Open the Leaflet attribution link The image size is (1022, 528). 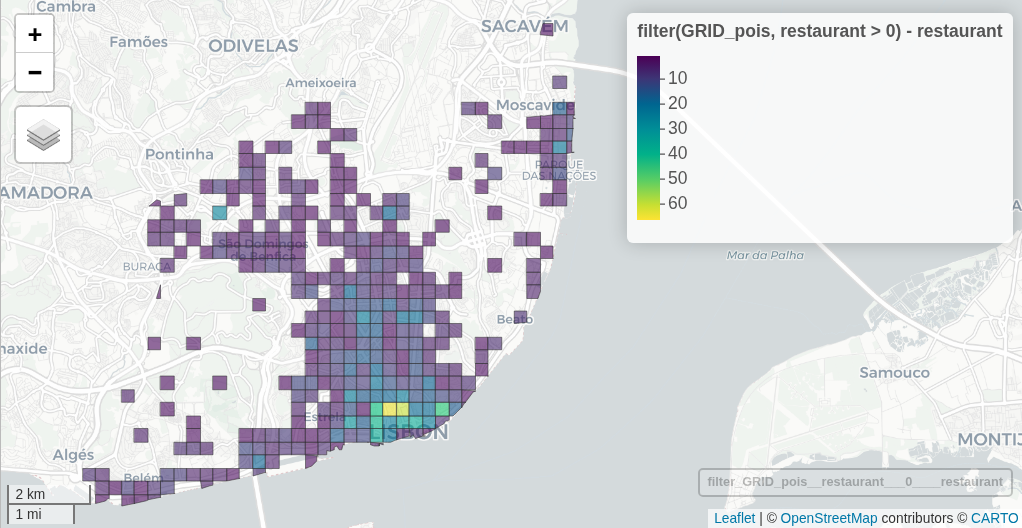pyautogui.click(x=734, y=518)
